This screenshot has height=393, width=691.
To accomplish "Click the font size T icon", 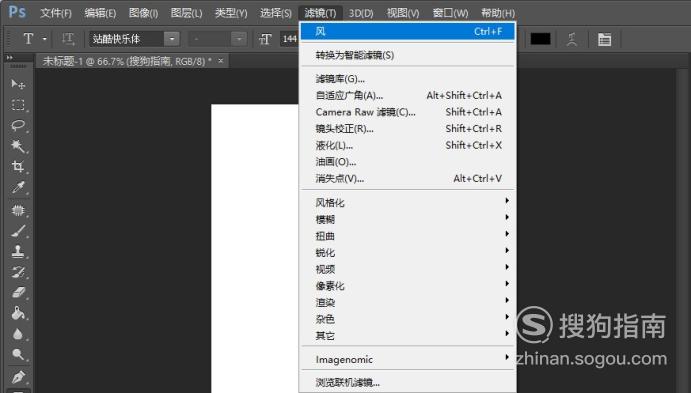I will point(265,39).
